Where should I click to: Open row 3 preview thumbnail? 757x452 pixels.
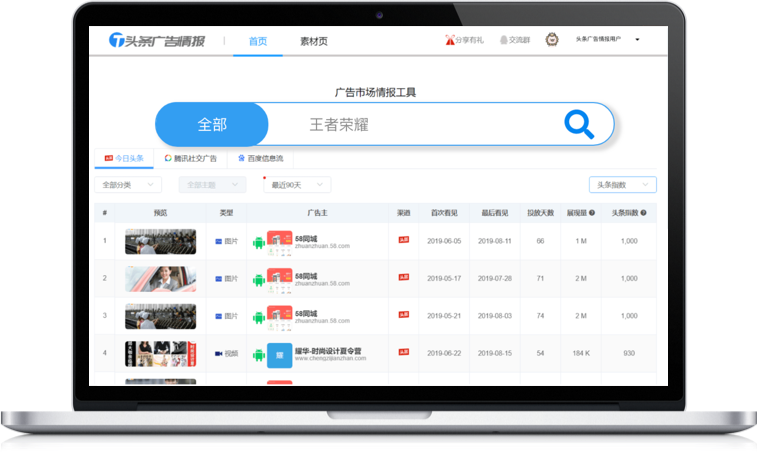(160, 316)
